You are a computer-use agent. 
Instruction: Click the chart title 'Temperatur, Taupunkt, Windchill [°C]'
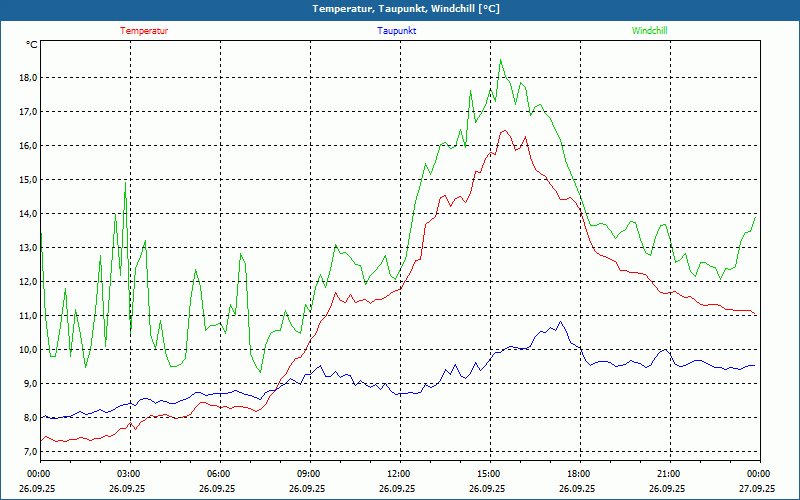pos(400,9)
